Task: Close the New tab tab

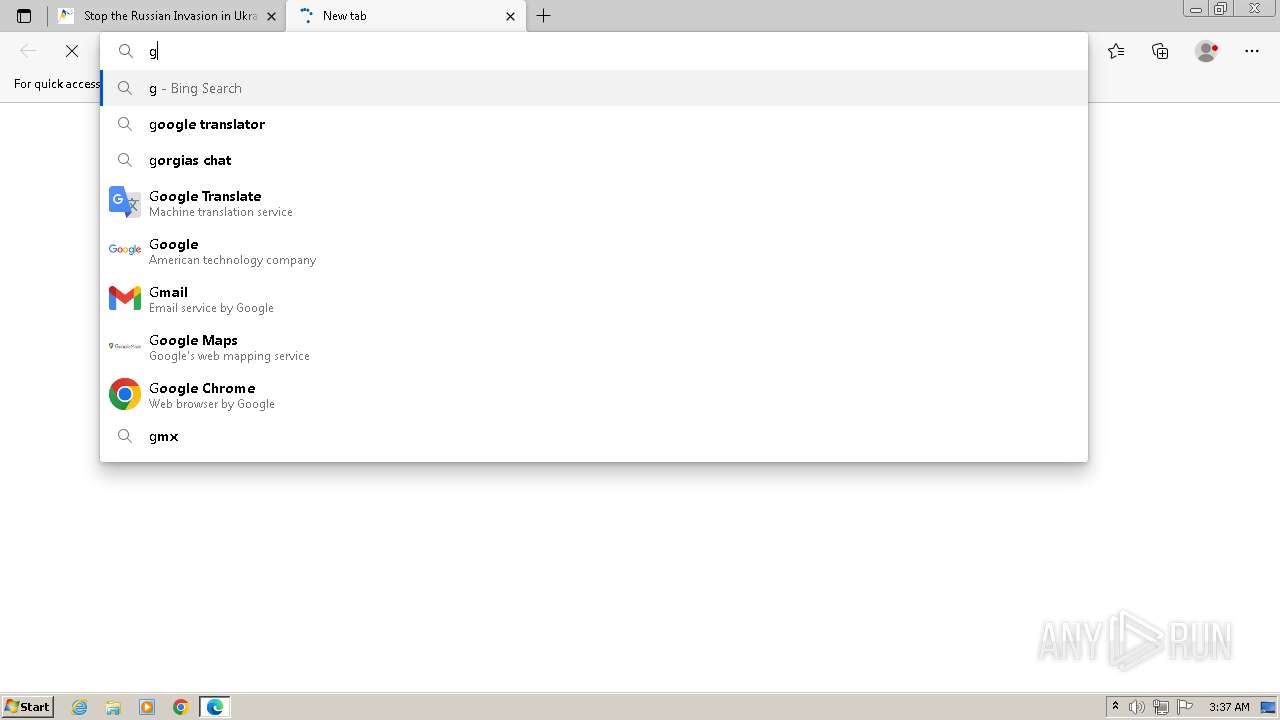Action: pos(510,16)
